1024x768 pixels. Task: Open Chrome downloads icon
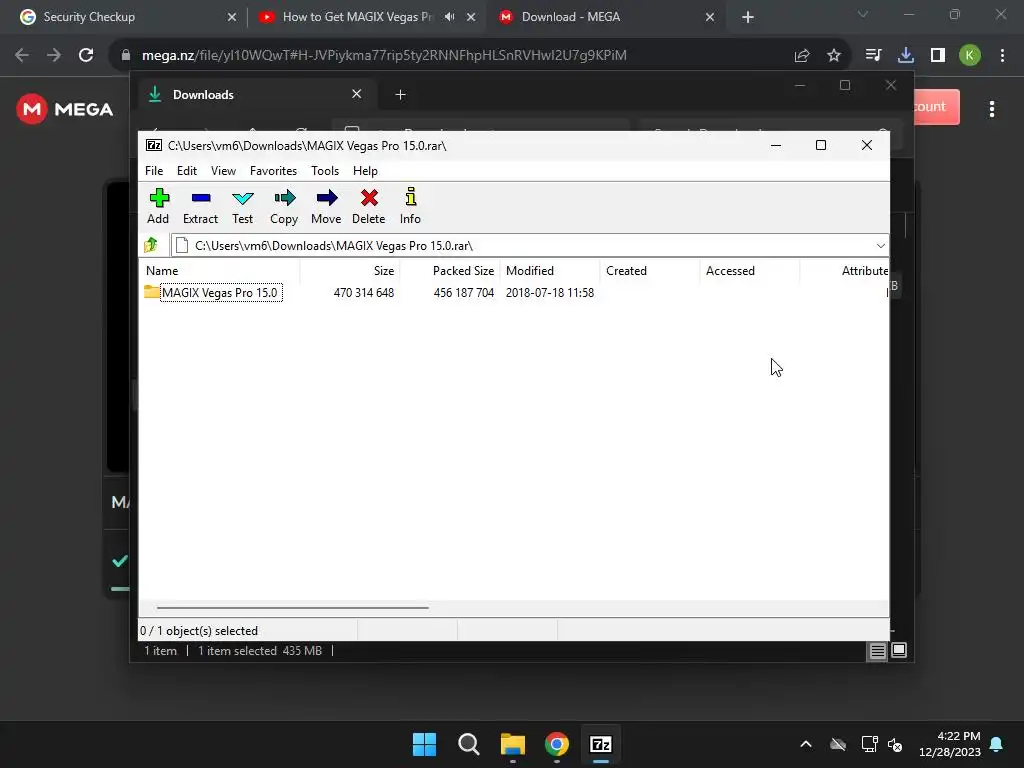click(906, 56)
